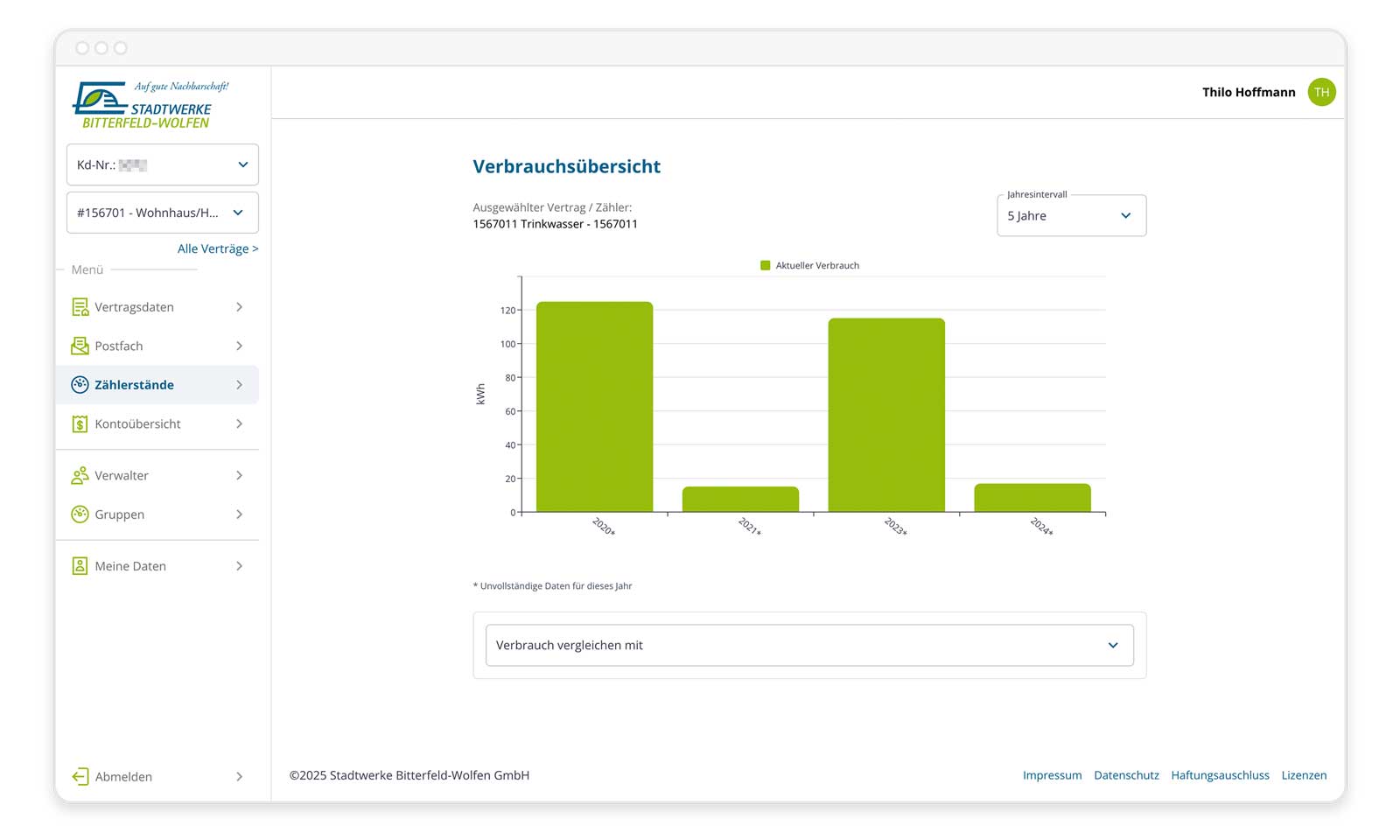Toggle Aktueller Verbrauch legend series

coord(809,265)
